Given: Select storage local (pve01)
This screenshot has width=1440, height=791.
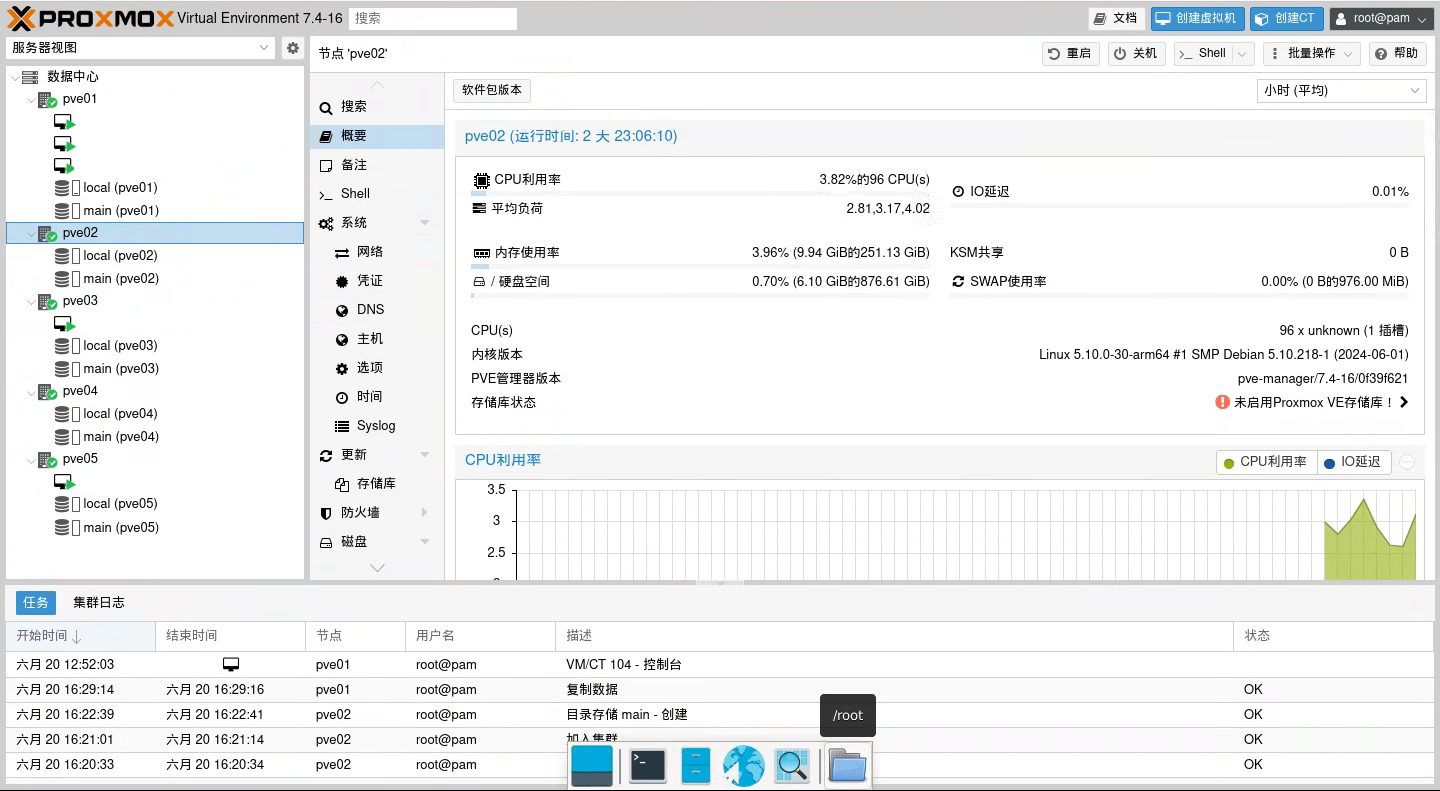Looking at the screenshot, I should click(x=120, y=188).
